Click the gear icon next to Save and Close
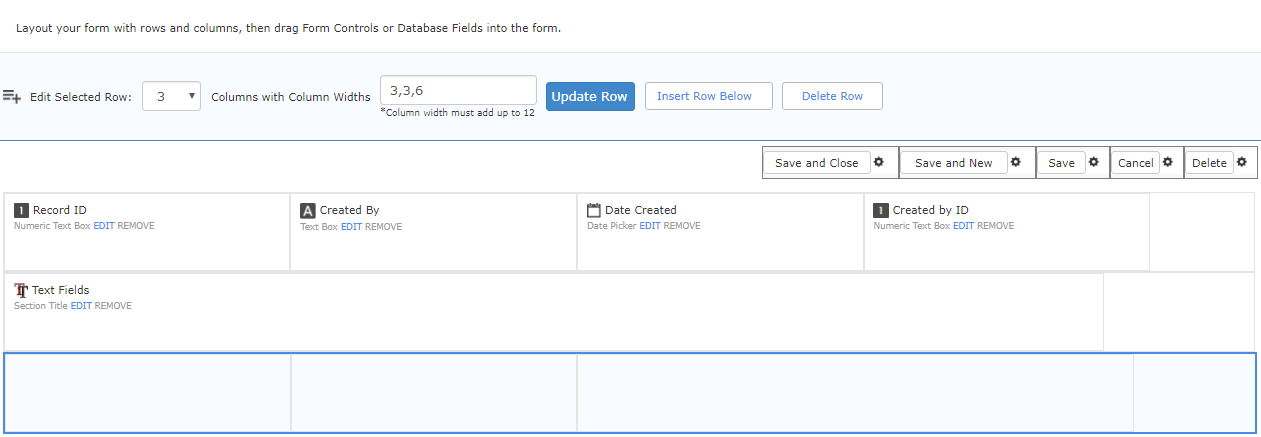Screen dimensions: 1261x437 pyautogui.click(x=879, y=162)
